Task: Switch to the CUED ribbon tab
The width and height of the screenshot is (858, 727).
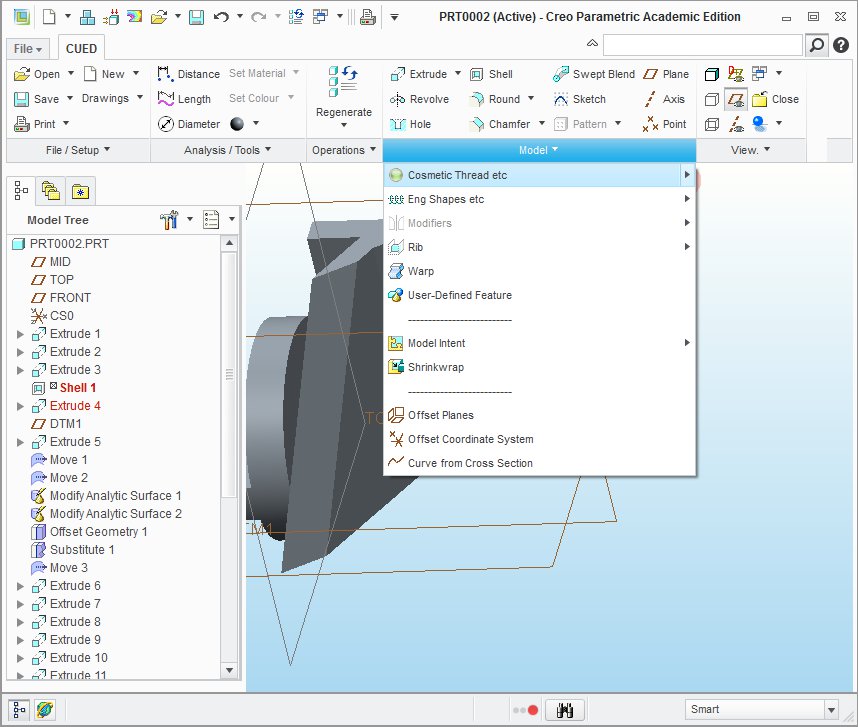Action: (81, 49)
